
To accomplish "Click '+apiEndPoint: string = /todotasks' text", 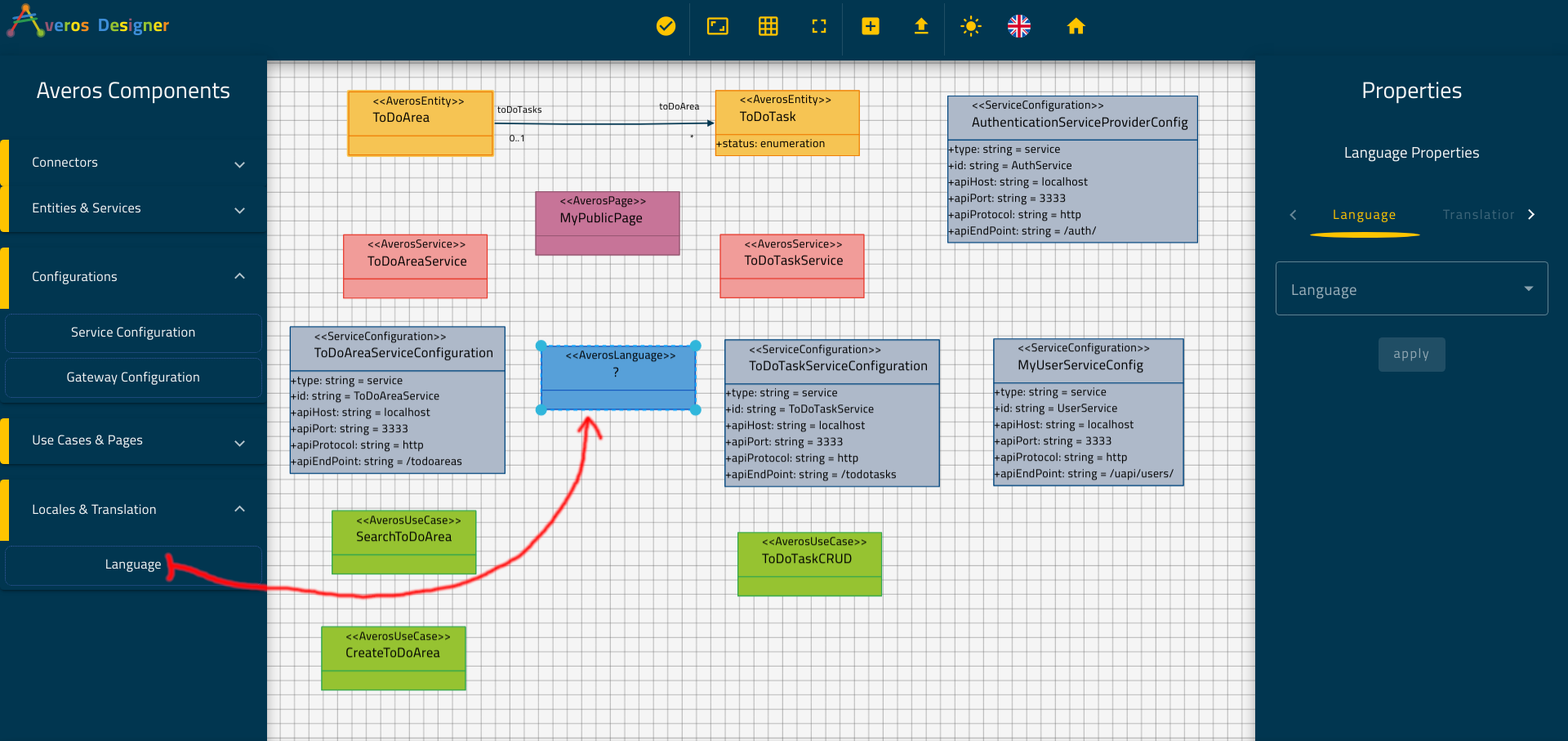I will point(811,475).
